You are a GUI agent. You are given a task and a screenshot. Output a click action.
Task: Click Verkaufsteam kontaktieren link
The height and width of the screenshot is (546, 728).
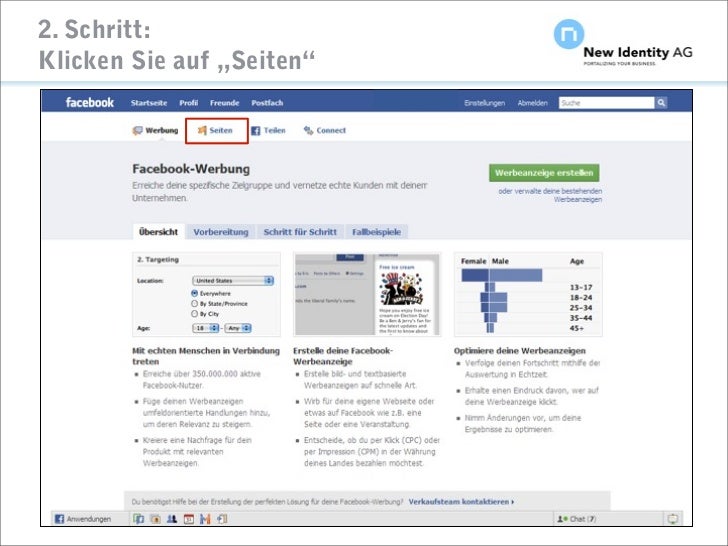[462, 502]
